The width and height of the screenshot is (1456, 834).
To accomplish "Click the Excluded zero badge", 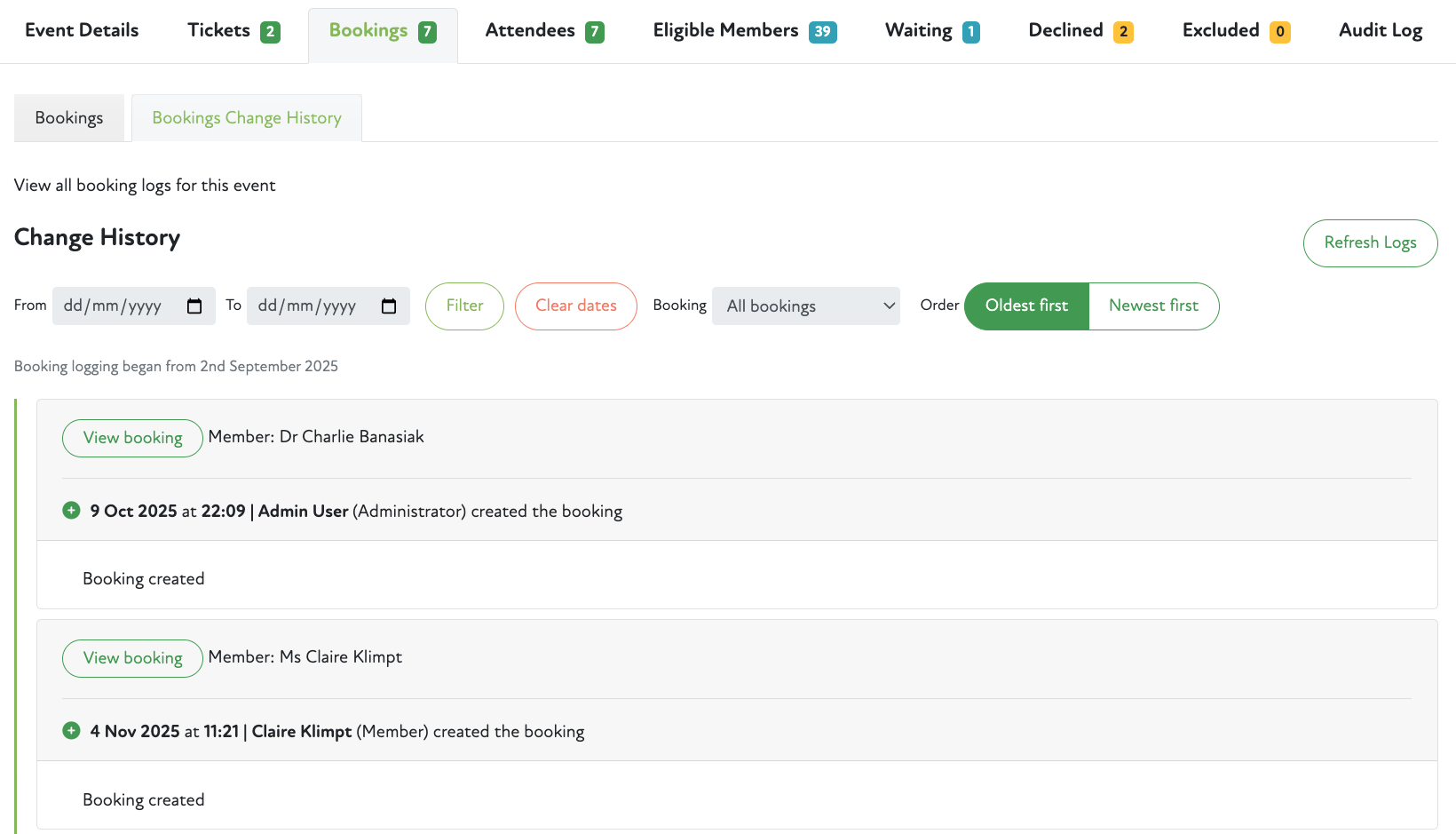I will tap(1279, 32).
